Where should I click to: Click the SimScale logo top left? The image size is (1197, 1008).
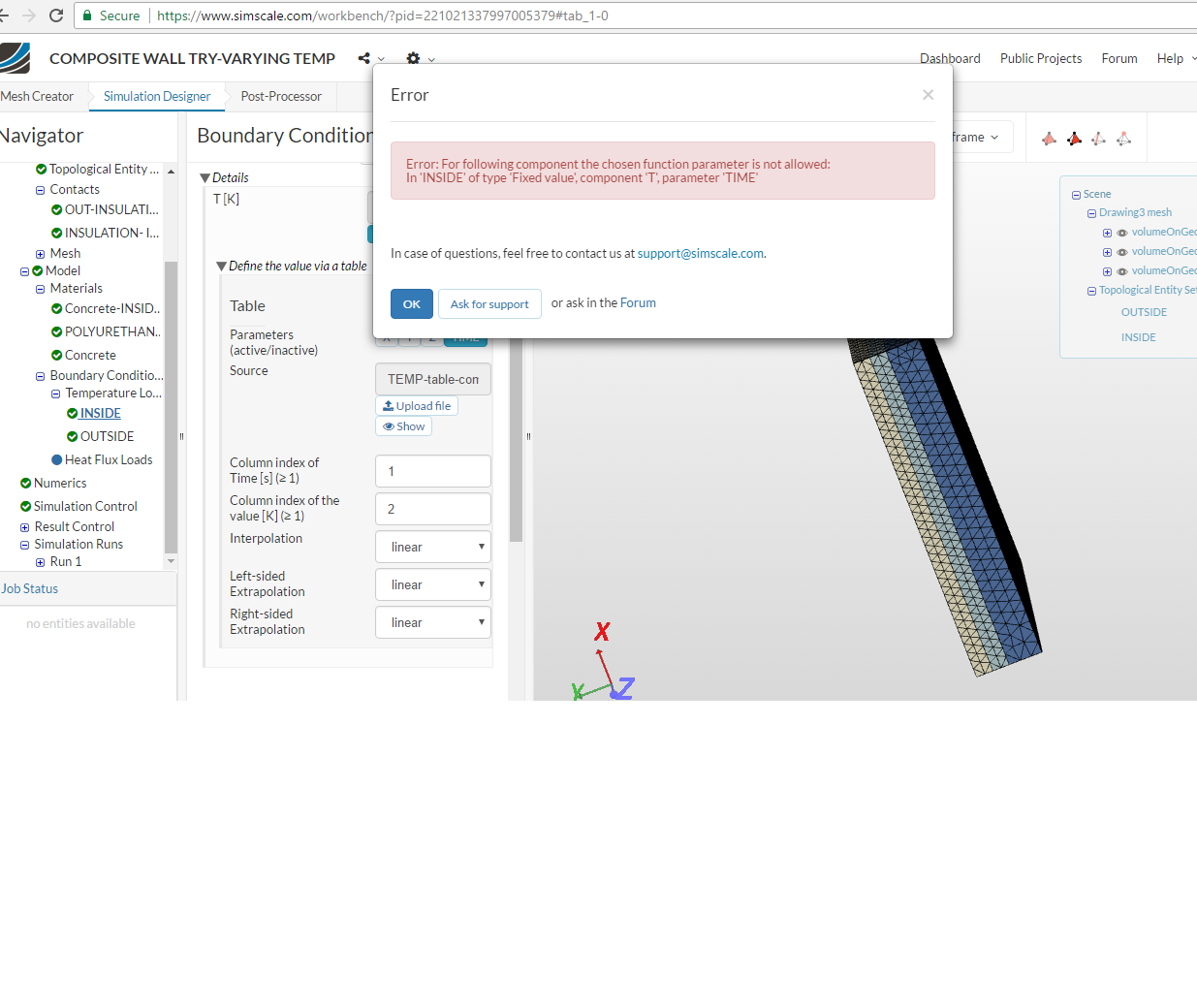(x=14, y=58)
